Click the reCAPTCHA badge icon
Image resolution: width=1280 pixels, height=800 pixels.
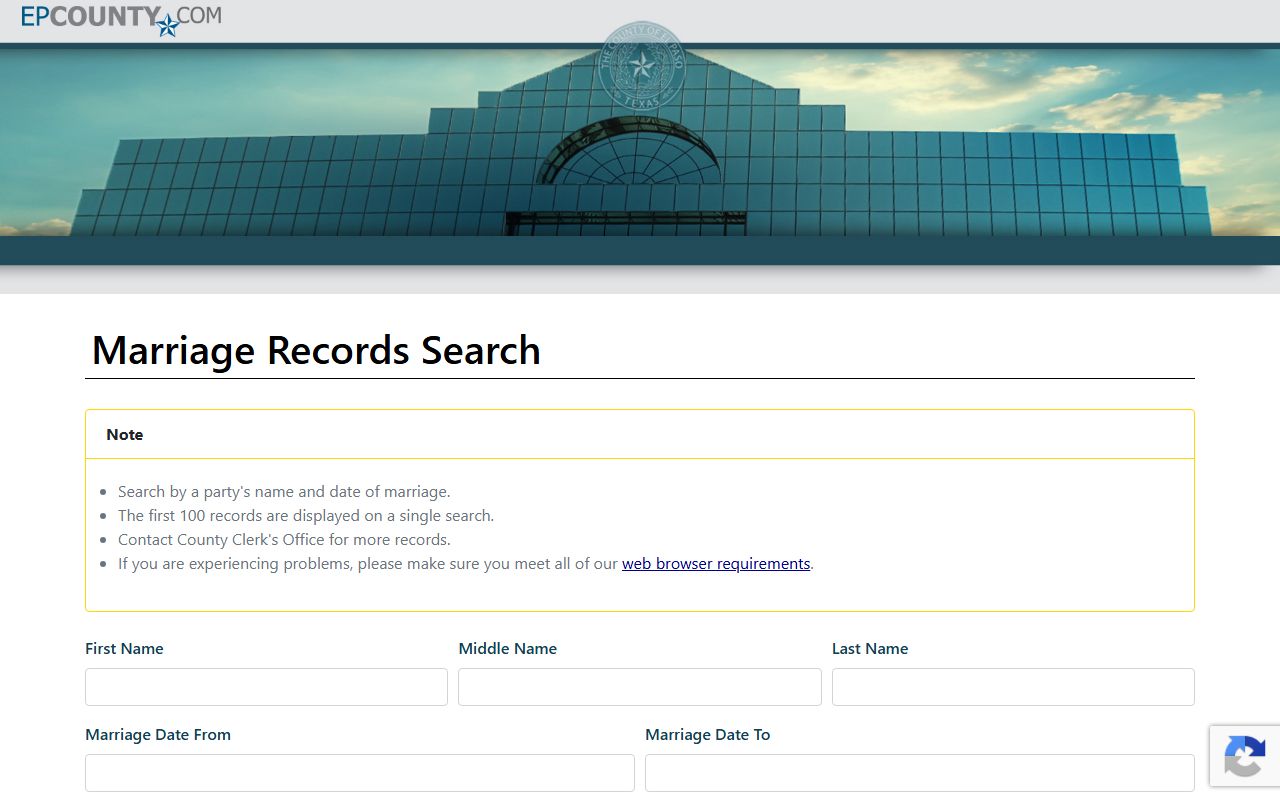1245,756
